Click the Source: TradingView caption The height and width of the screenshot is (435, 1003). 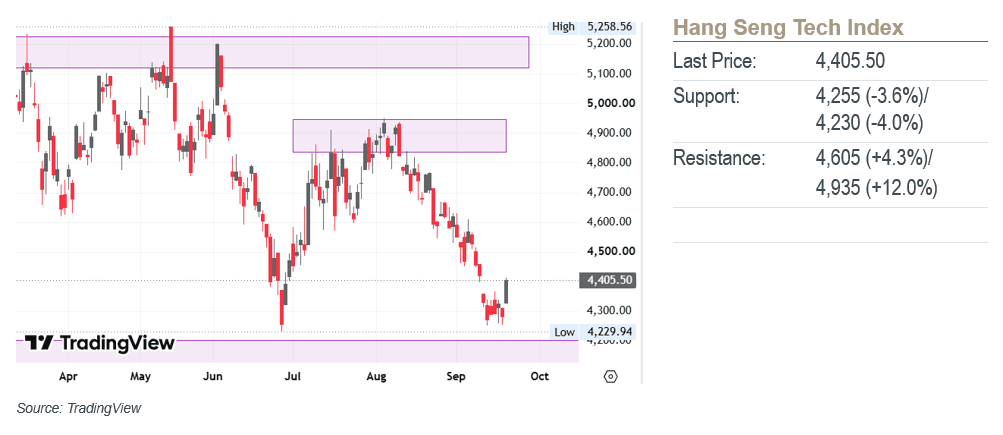pyautogui.click(x=79, y=408)
